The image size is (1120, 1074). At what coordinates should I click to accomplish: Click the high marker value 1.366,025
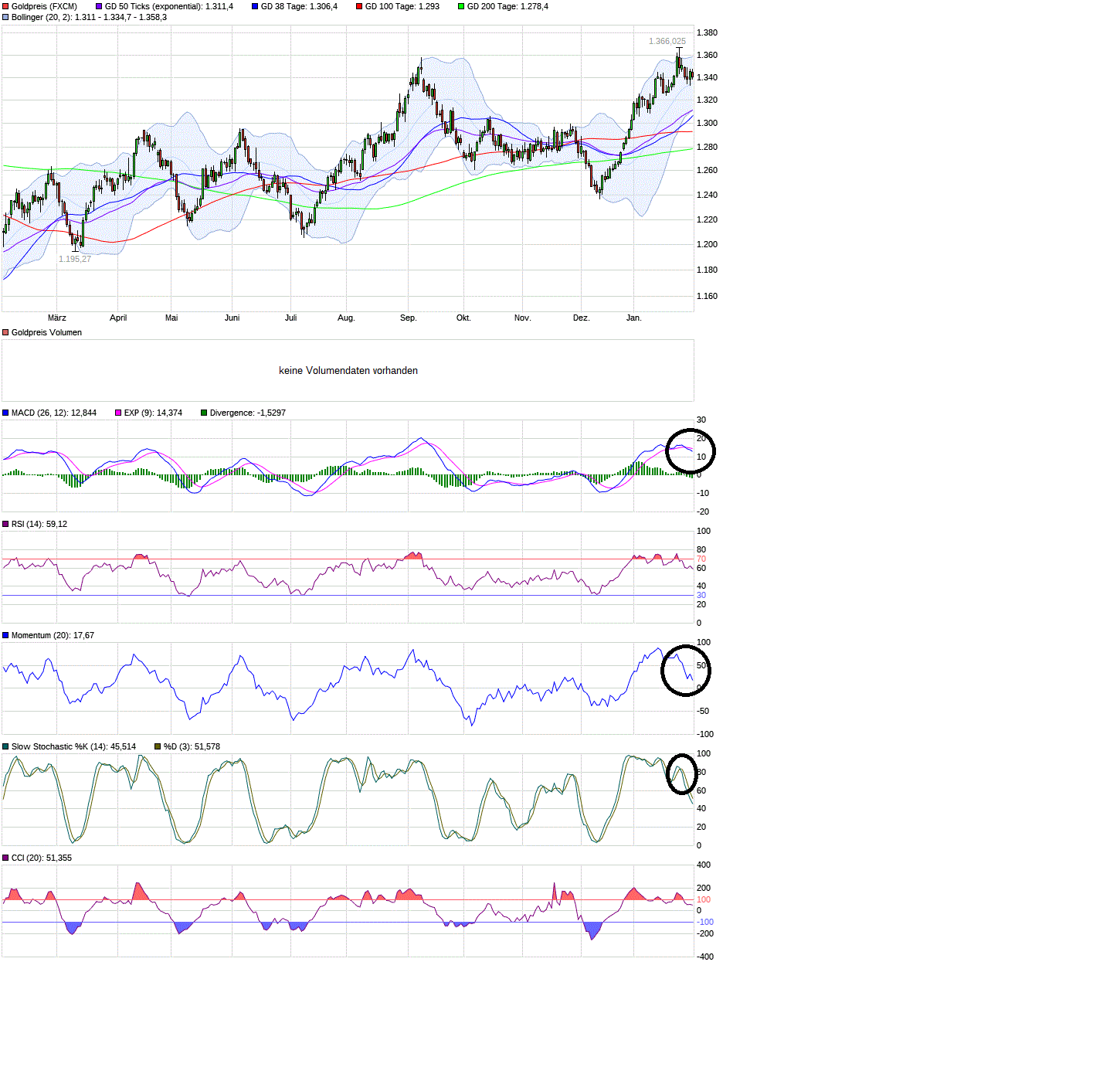click(x=667, y=42)
